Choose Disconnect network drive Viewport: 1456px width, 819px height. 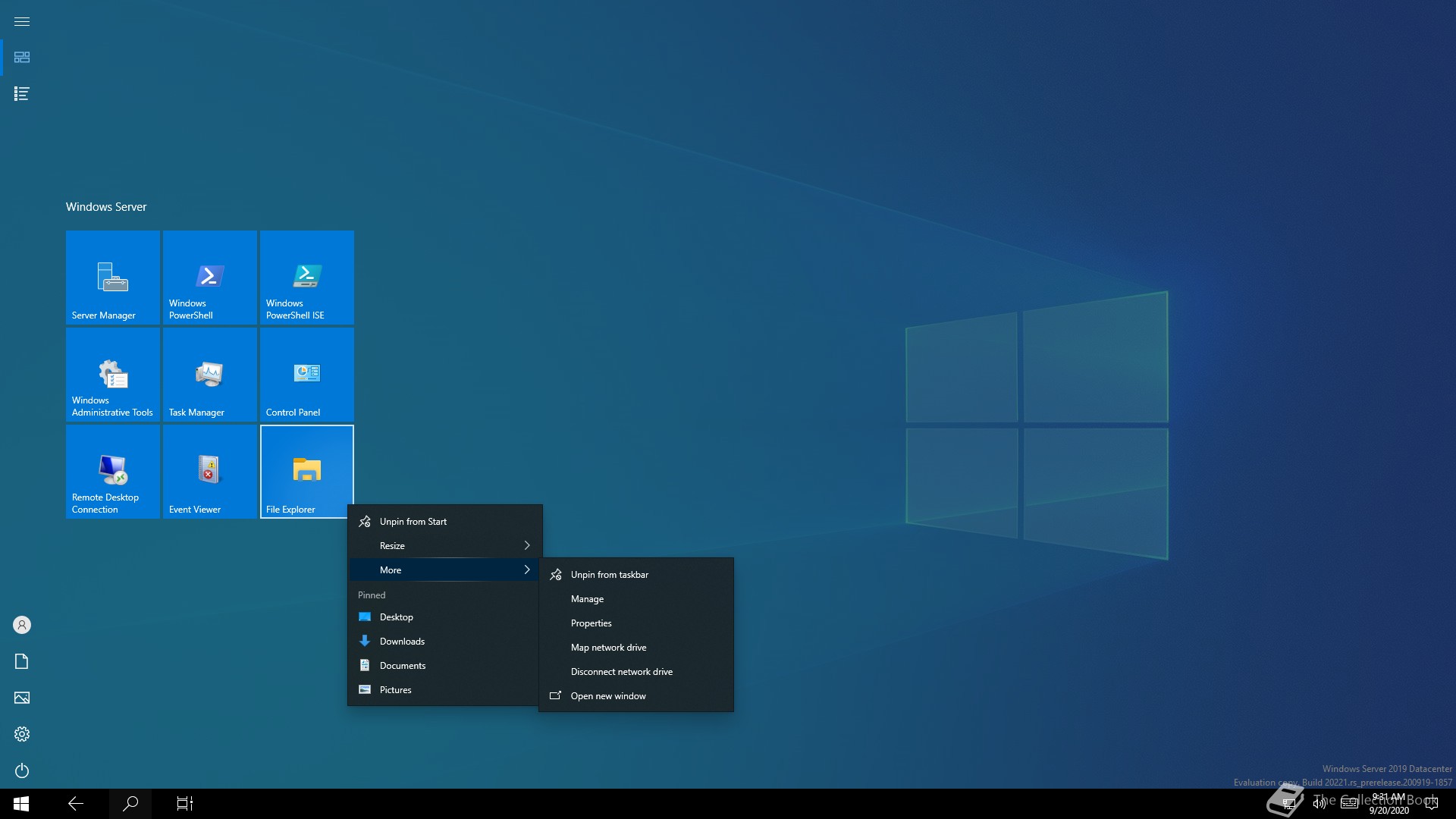[x=636, y=672]
